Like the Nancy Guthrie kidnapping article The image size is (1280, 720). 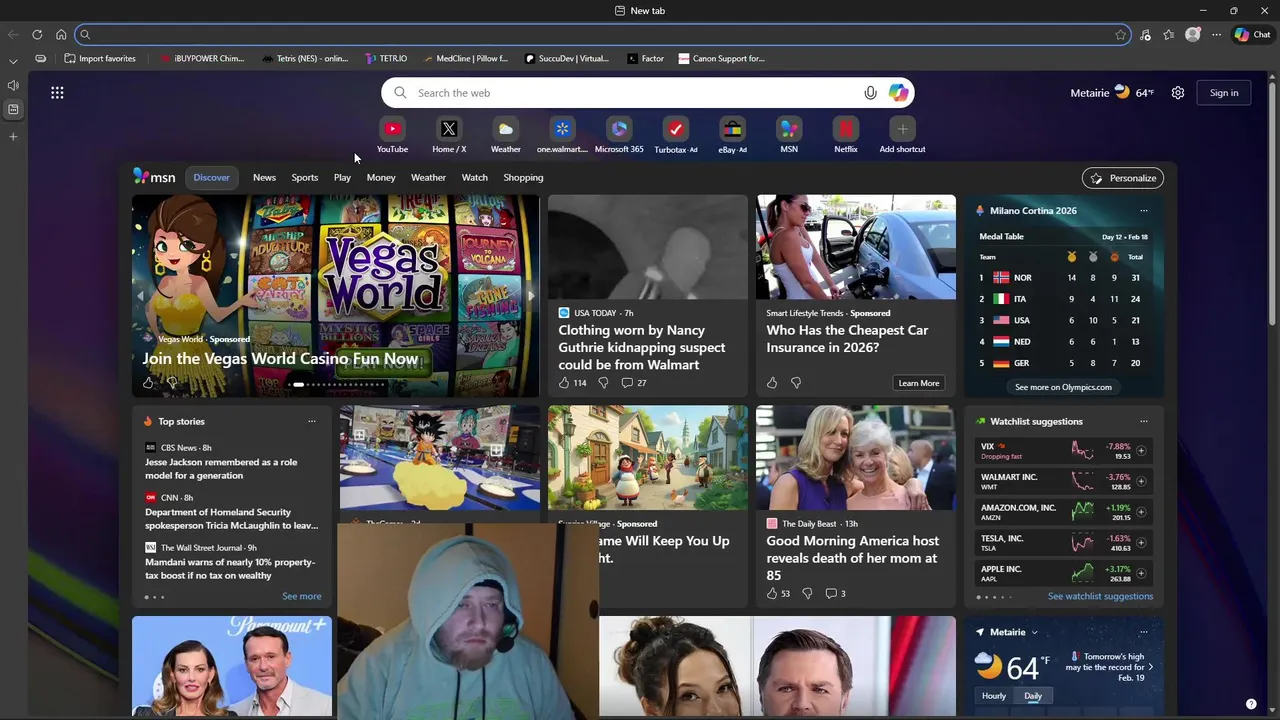pos(564,383)
